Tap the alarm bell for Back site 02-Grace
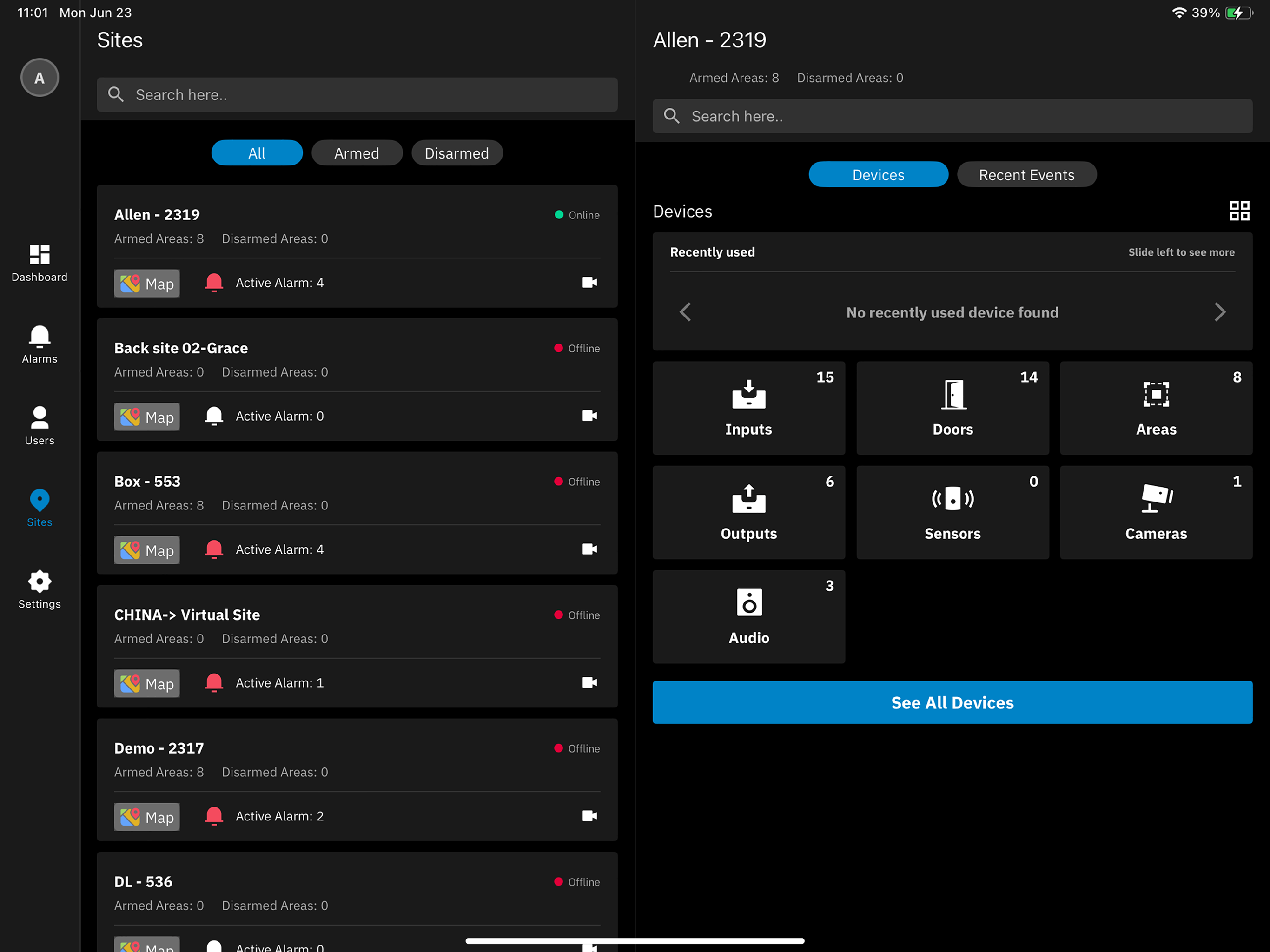The width and height of the screenshot is (1270, 952). point(214,416)
